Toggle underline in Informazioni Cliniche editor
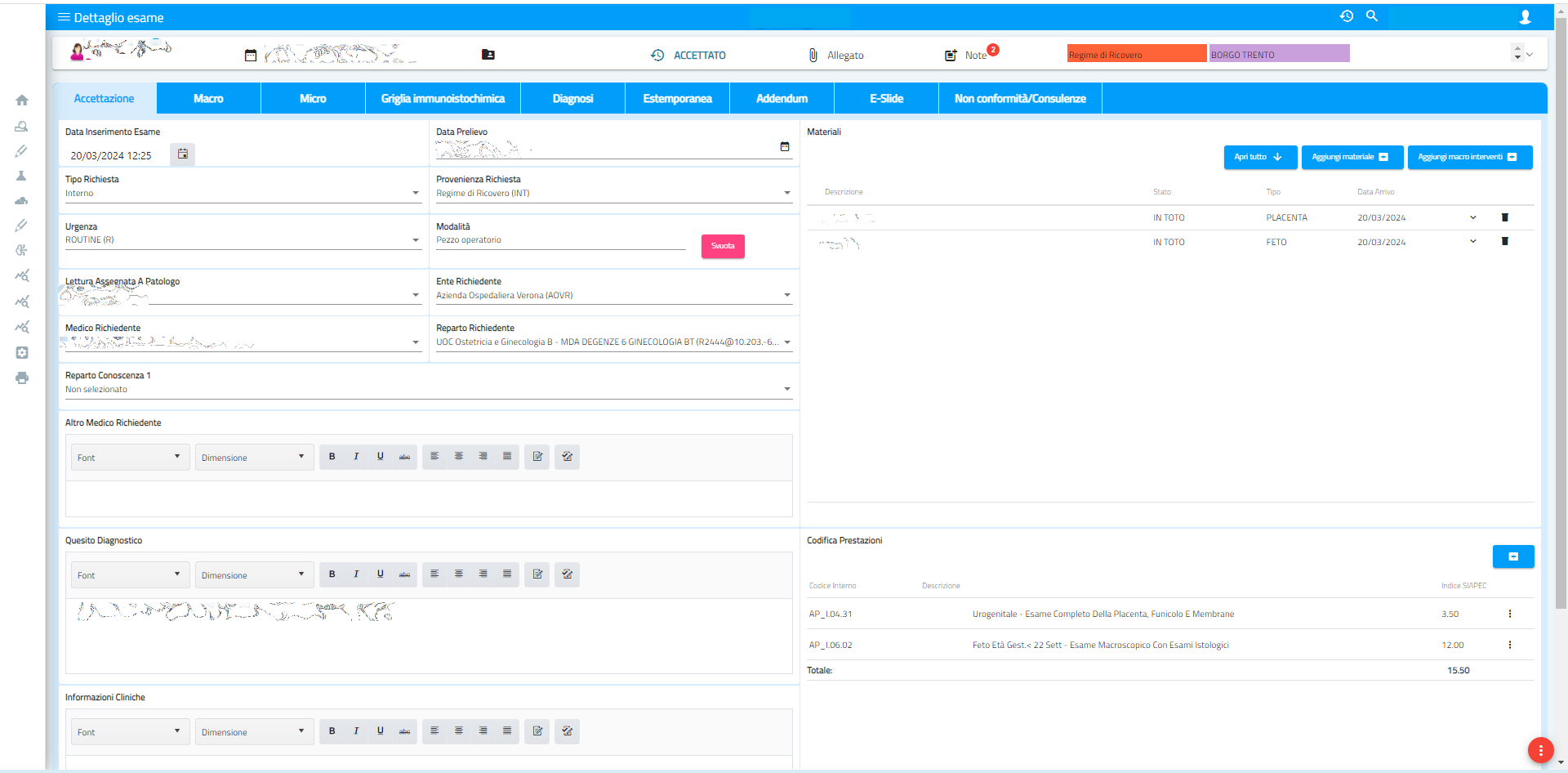This screenshot has width=1568, height=773. click(x=380, y=731)
